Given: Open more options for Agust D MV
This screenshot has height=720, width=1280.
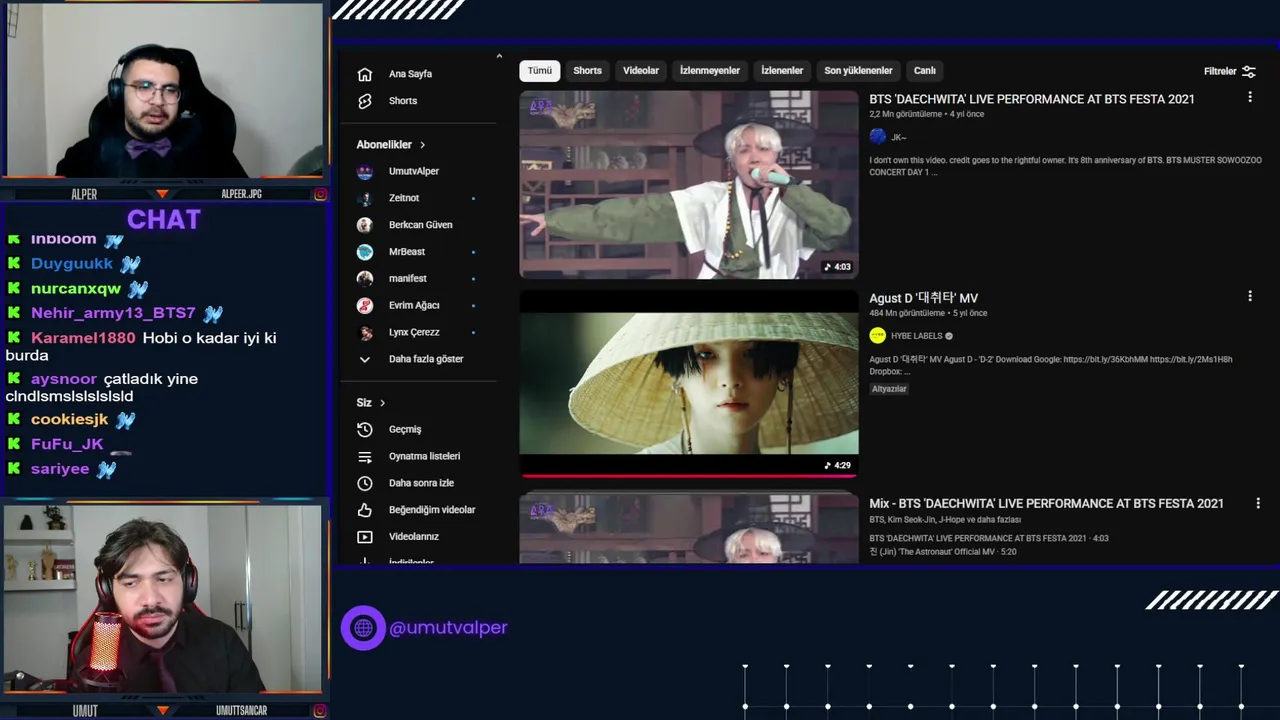Looking at the screenshot, I should 1249,296.
